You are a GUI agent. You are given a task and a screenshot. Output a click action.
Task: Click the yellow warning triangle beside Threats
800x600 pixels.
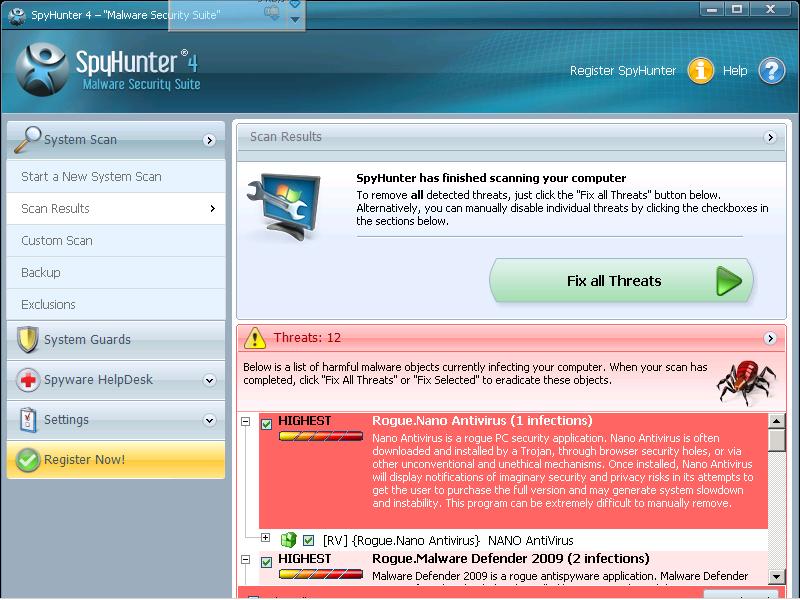pos(255,338)
